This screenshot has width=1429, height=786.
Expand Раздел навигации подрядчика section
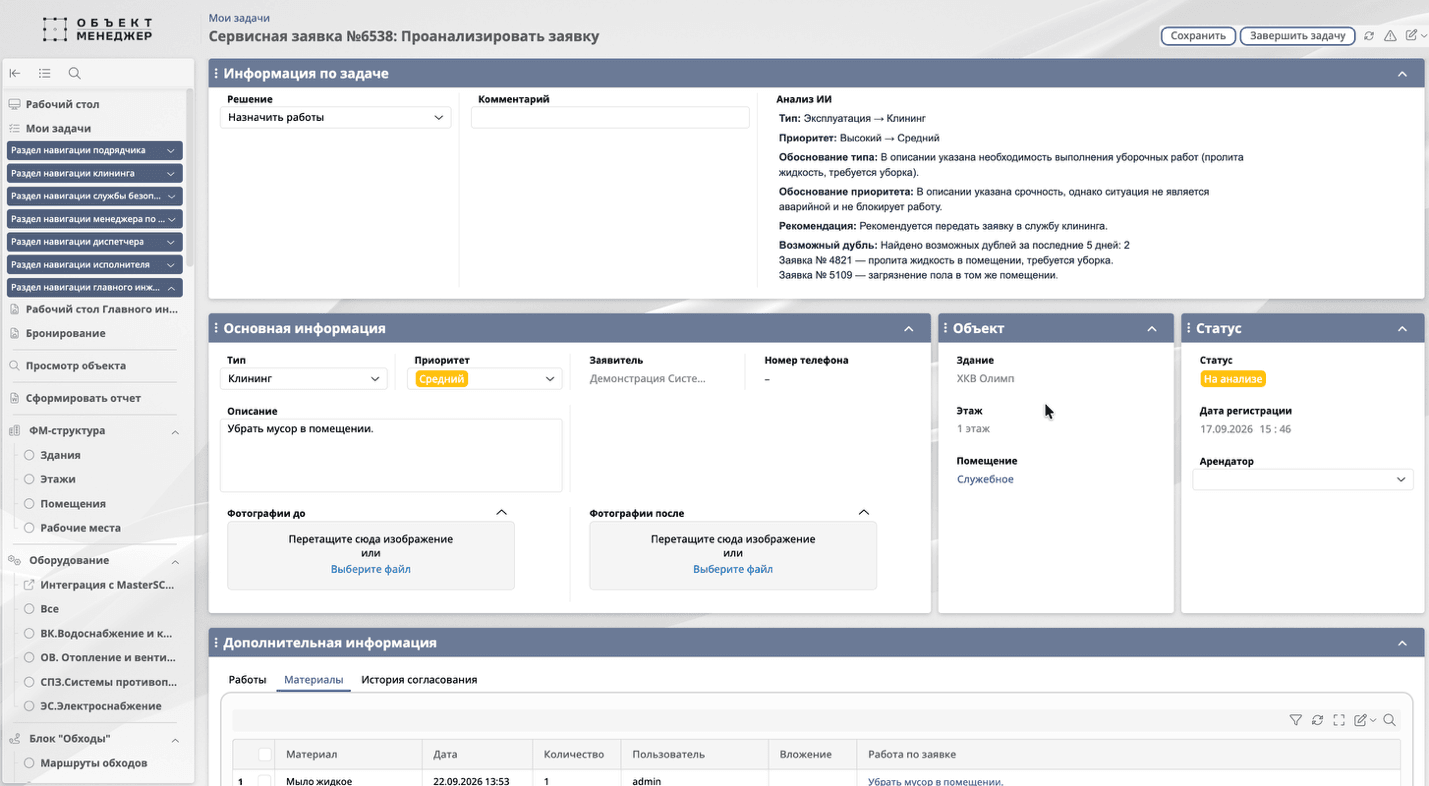(94, 150)
